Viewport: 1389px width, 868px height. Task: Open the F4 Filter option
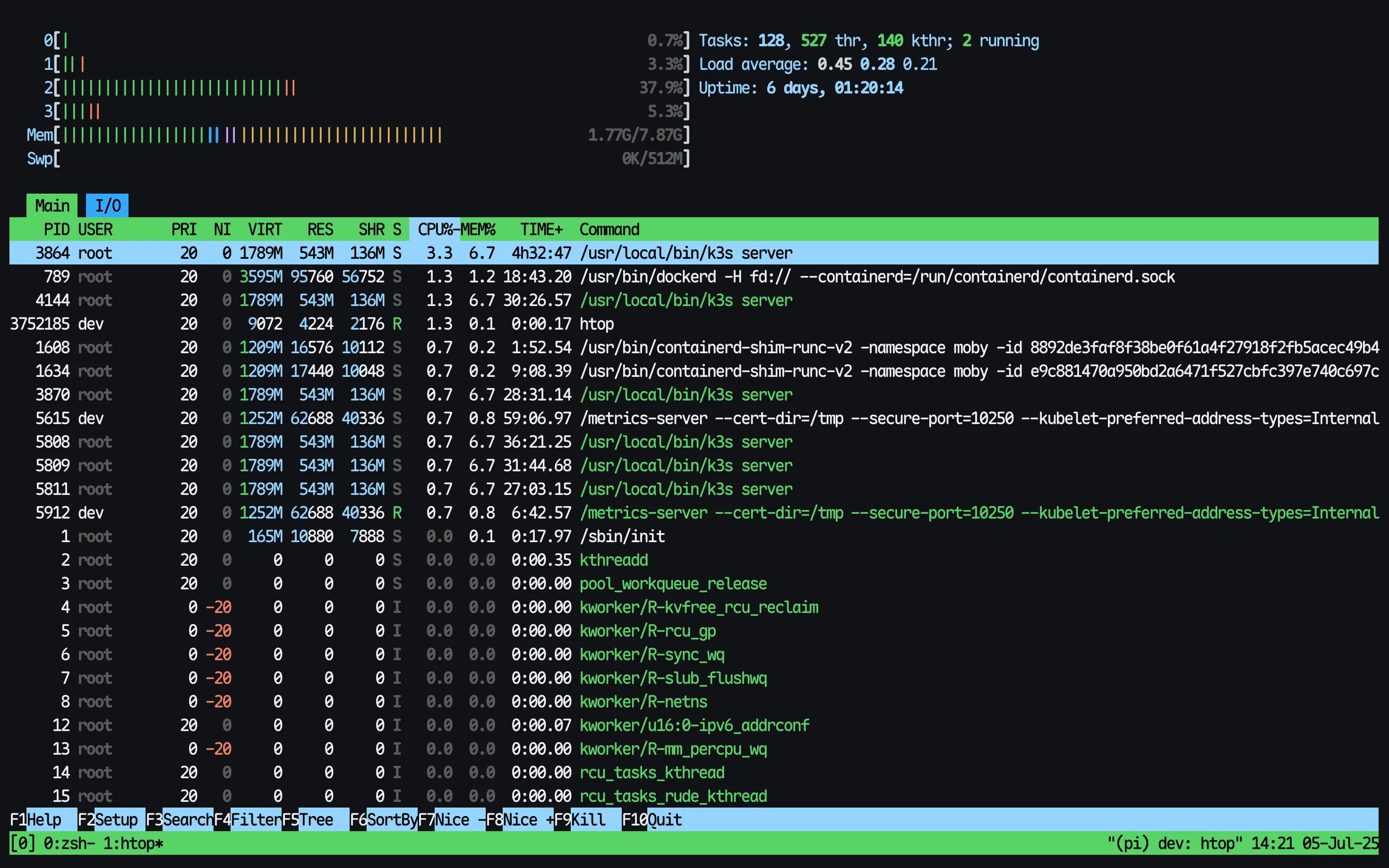point(255,819)
